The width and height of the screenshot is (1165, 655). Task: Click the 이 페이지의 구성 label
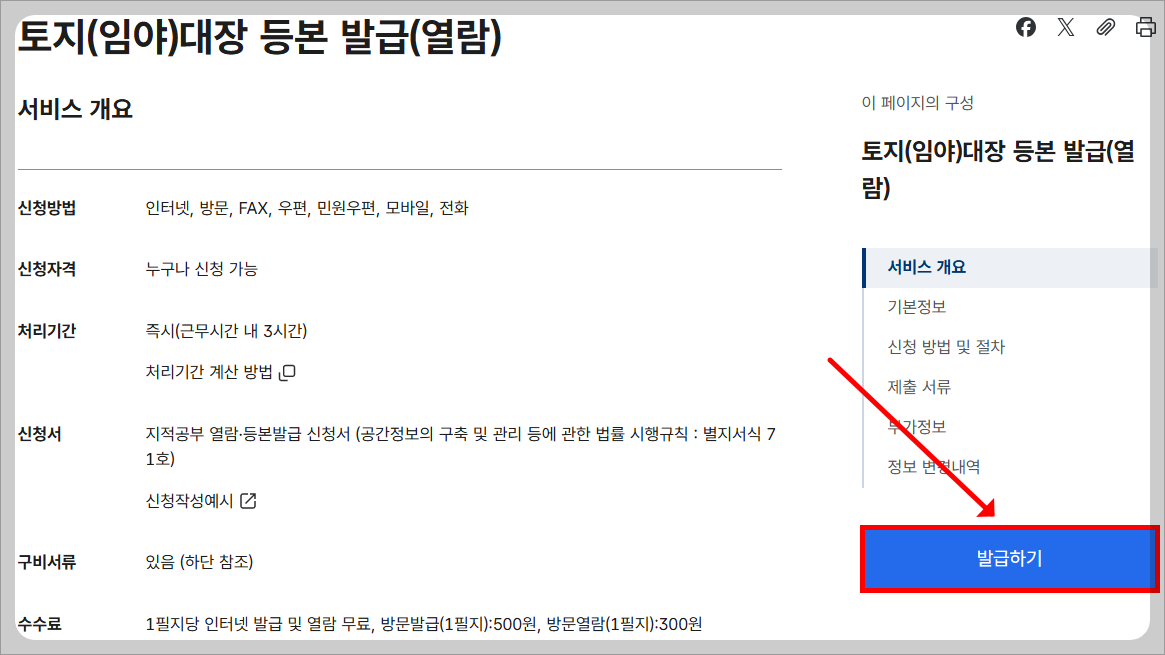[918, 102]
